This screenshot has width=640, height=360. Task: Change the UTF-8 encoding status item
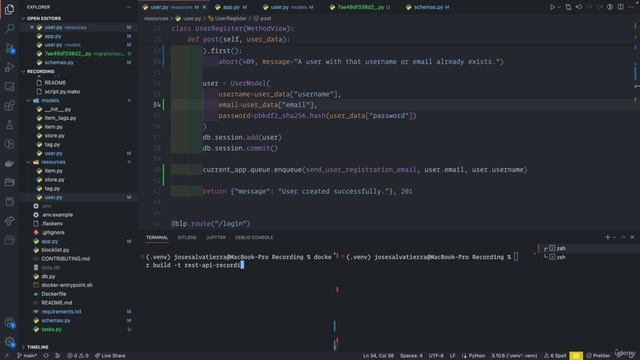436,356
